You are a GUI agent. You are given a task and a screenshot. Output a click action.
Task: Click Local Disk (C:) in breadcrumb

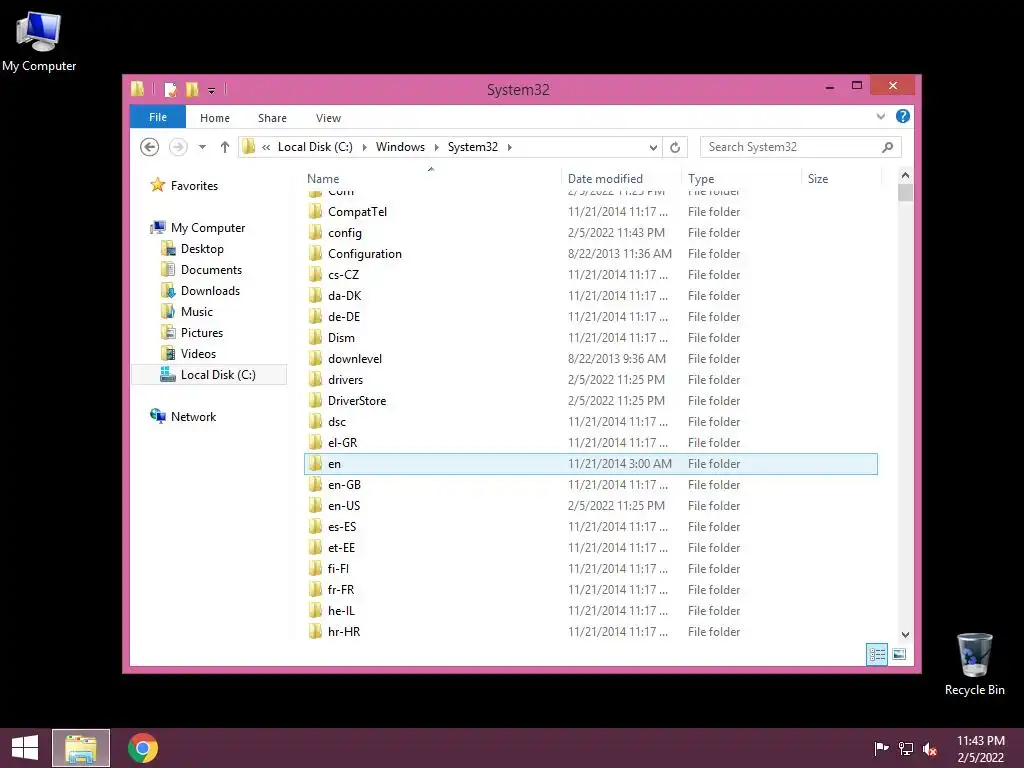coord(315,147)
